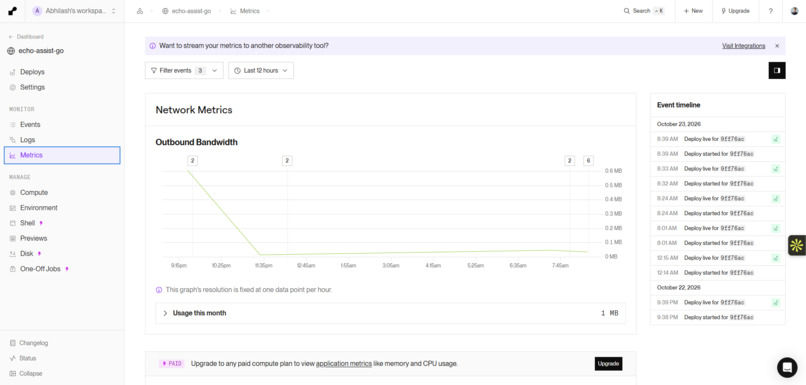
Task: Click the October 23, 2026 date header
Action: tap(679, 124)
